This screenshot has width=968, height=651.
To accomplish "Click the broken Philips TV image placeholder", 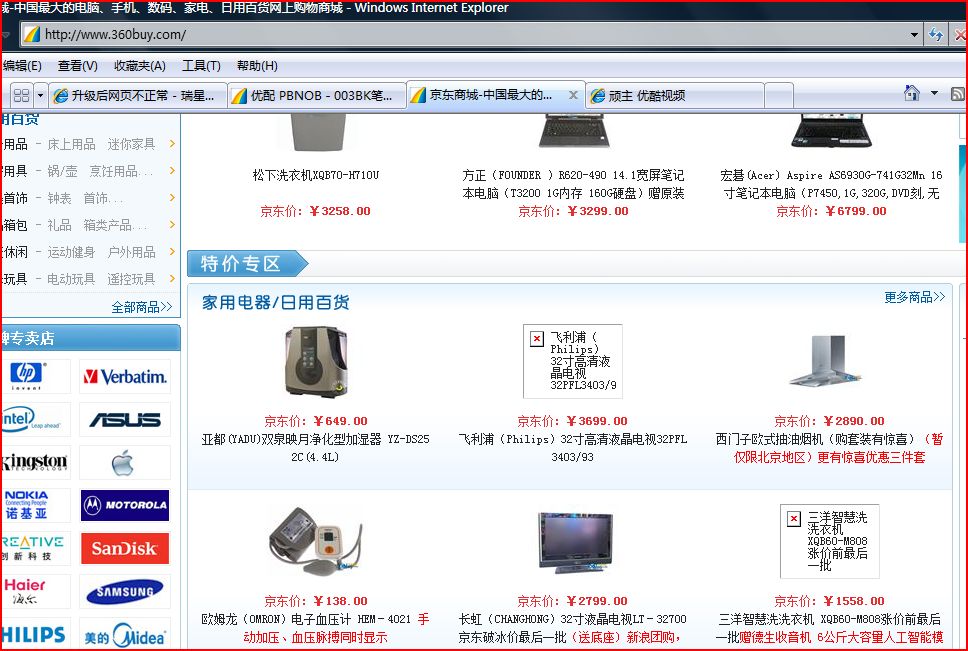I will point(572,362).
